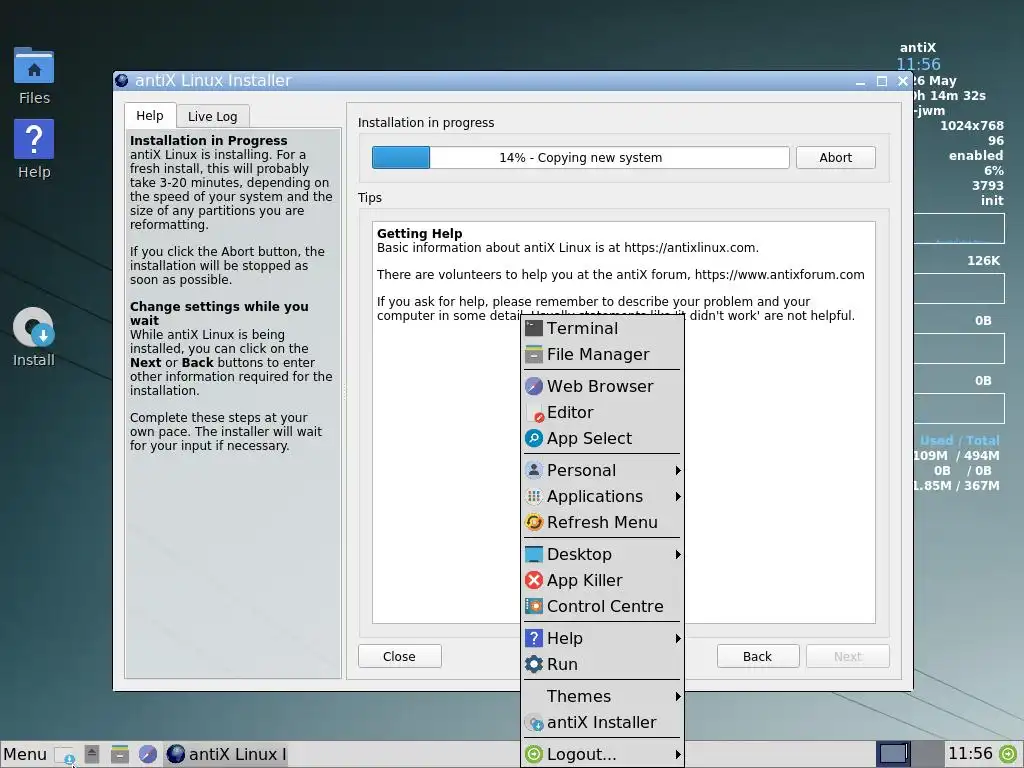Image resolution: width=1024 pixels, height=768 pixels.
Task: Click the Control Centre icon
Action: coord(534,607)
